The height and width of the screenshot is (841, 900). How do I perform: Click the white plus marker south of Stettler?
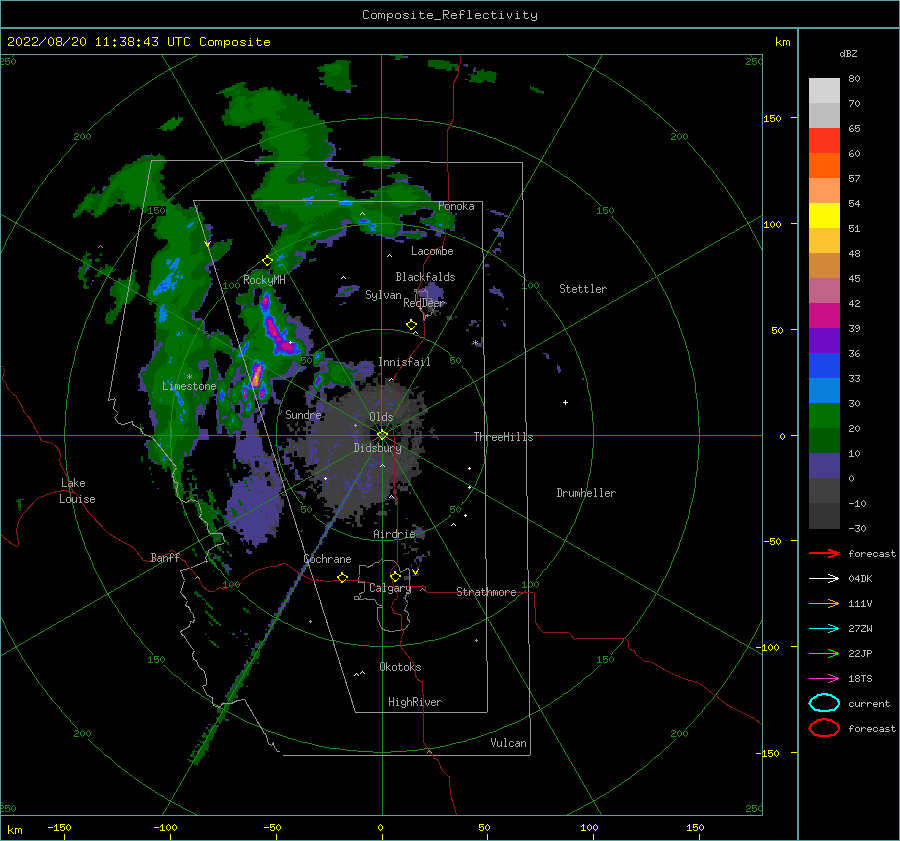[x=565, y=402]
